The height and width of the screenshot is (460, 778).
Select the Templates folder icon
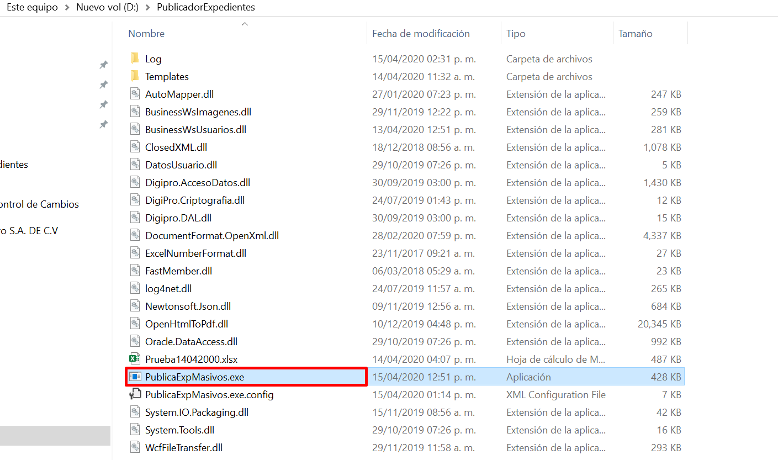click(135, 76)
